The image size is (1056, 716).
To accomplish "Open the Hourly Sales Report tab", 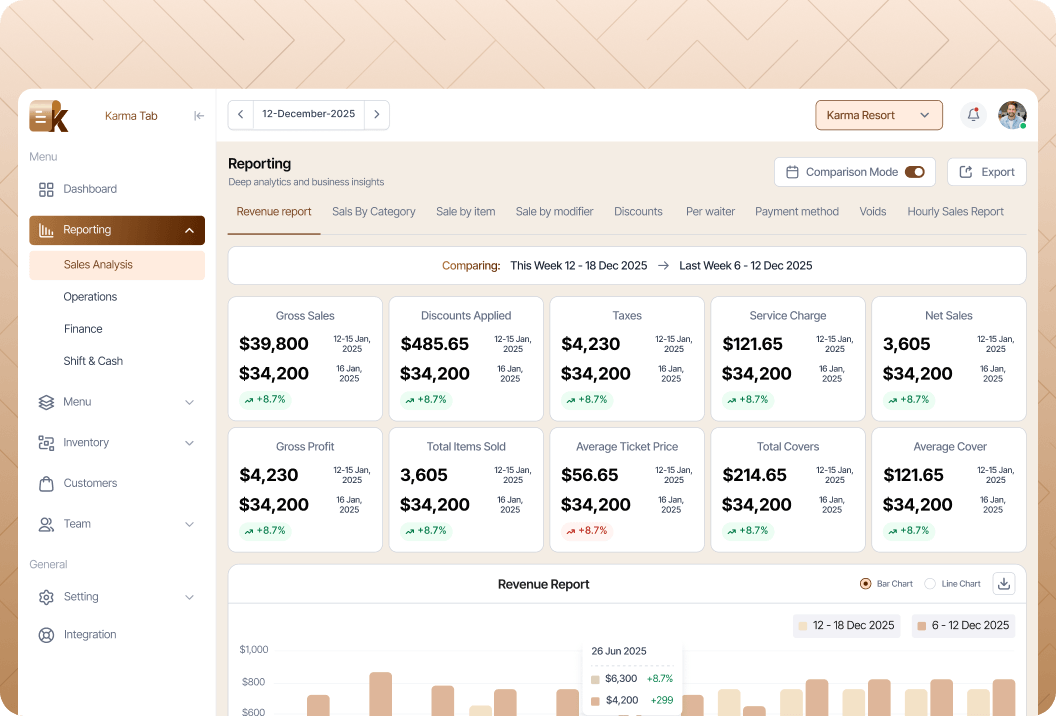I will [x=955, y=211].
